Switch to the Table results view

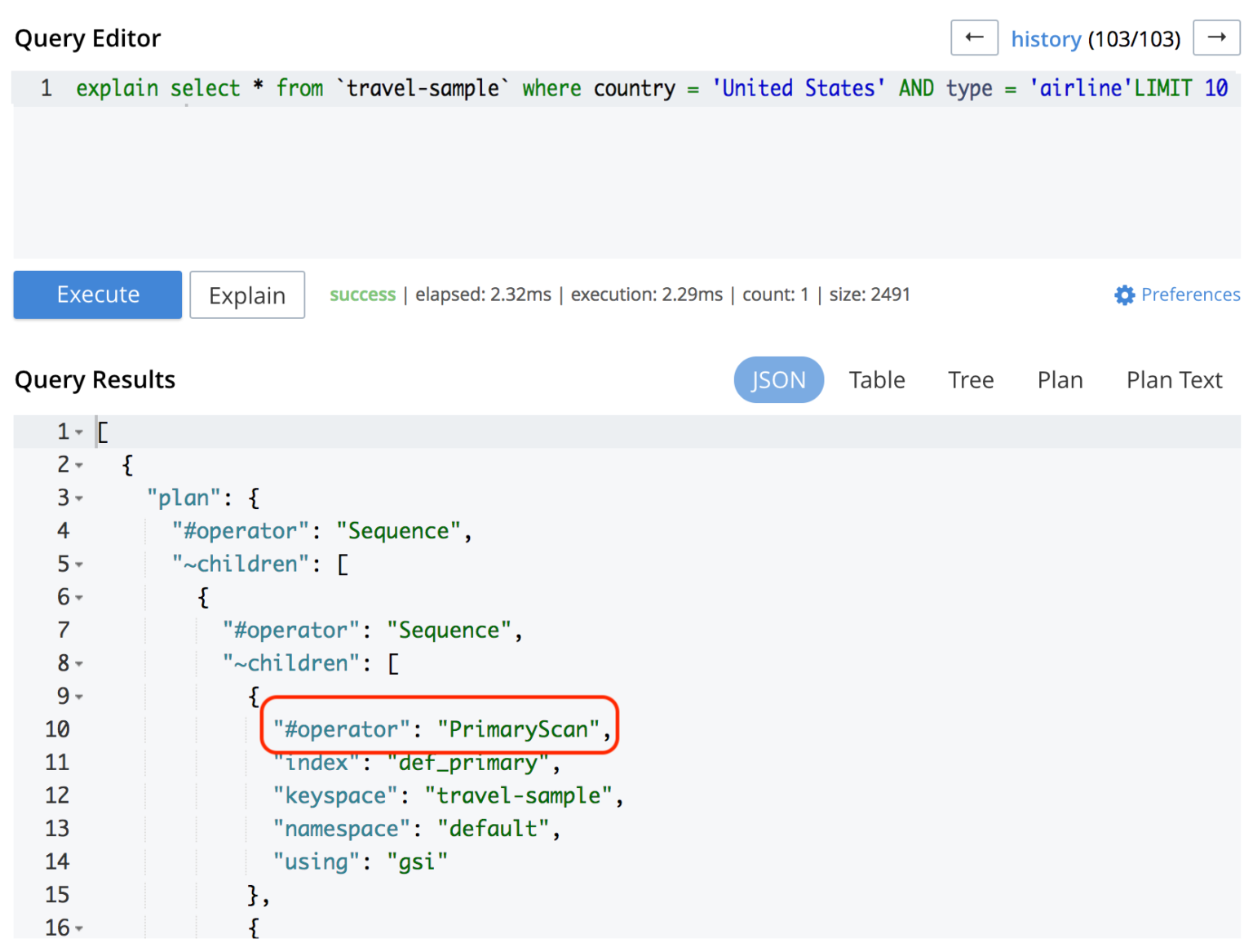click(877, 379)
